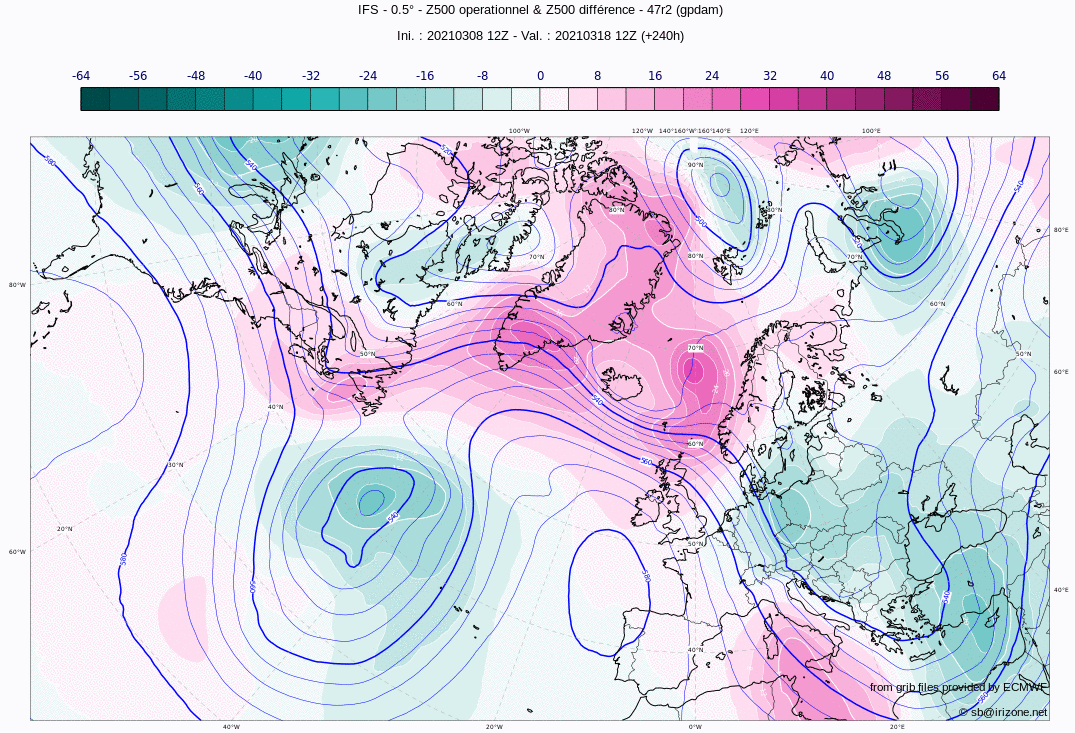The width and height of the screenshot is (1075, 733).
Task: Click the '48' colorbar label
Action: tap(884, 75)
